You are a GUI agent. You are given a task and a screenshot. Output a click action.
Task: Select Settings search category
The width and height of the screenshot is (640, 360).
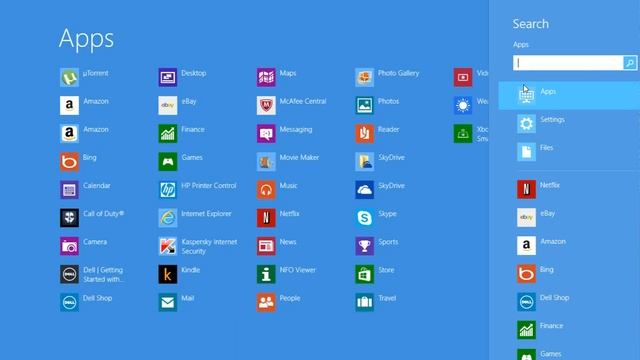point(569,123)
